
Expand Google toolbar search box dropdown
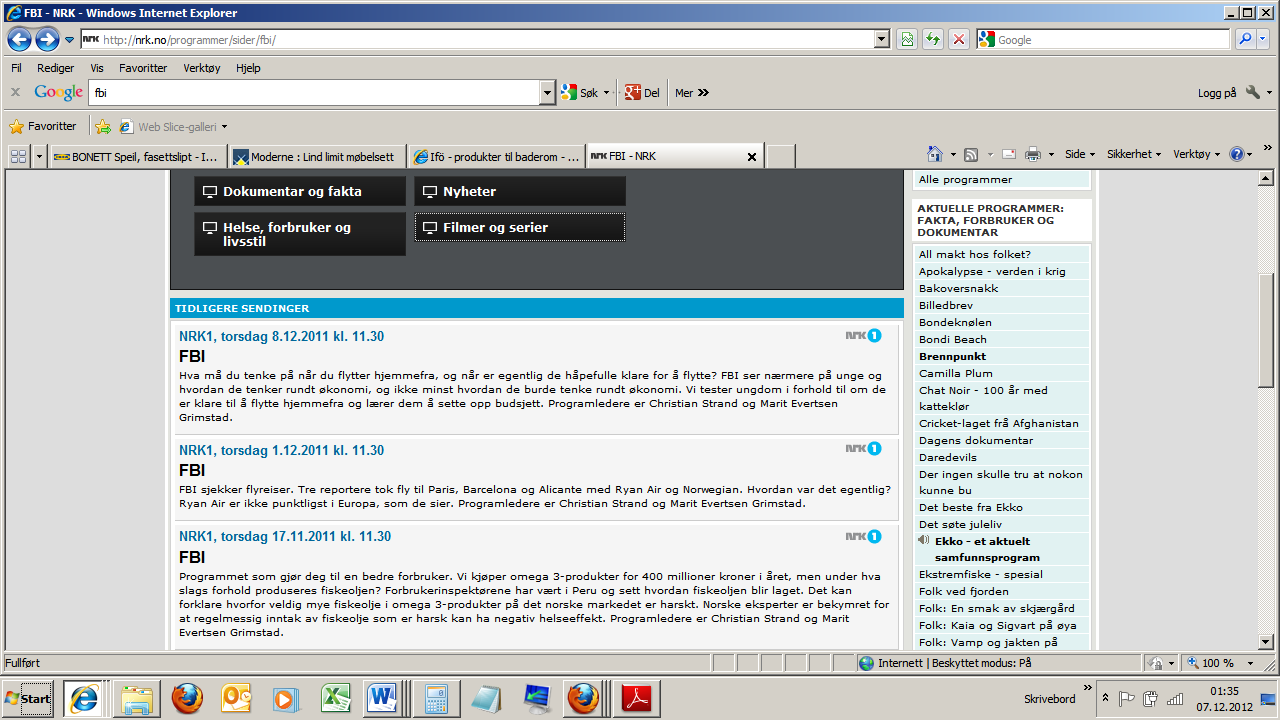547,92
